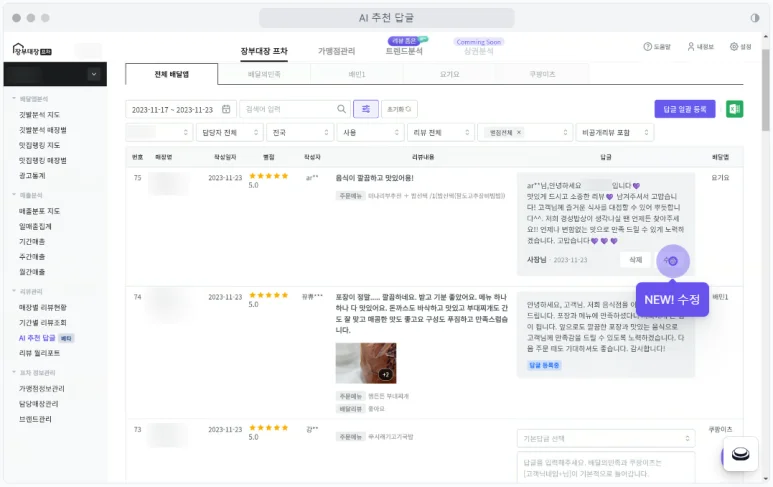Open 월간매출 in the sidebar

pos(32,272)
